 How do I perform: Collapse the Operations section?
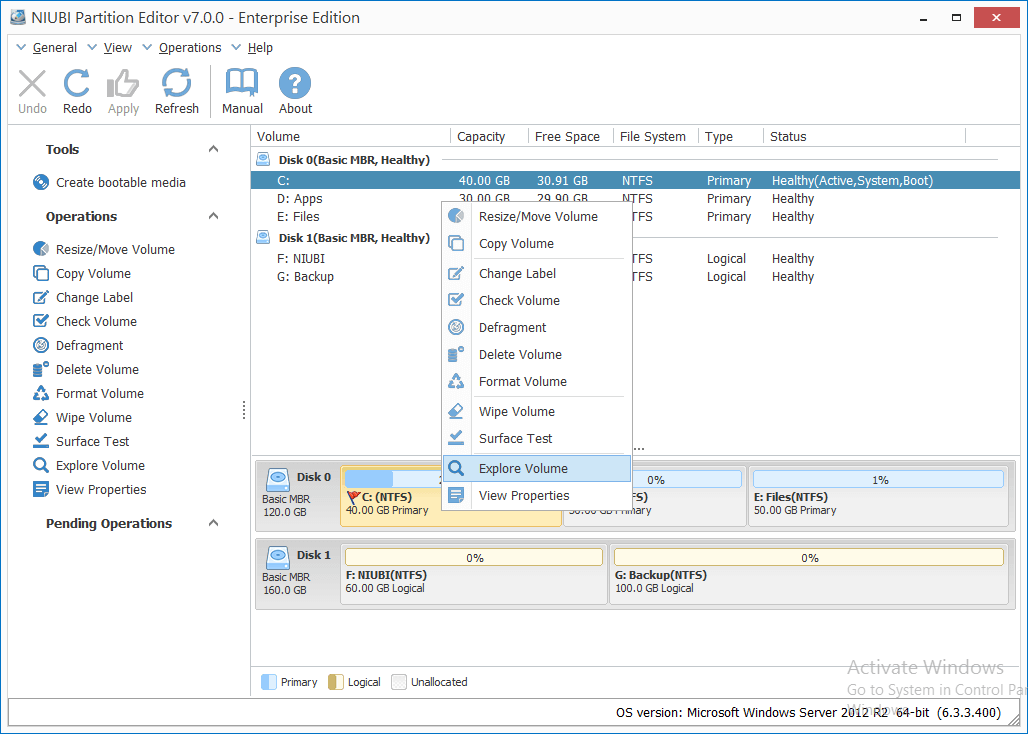point(213,216)
